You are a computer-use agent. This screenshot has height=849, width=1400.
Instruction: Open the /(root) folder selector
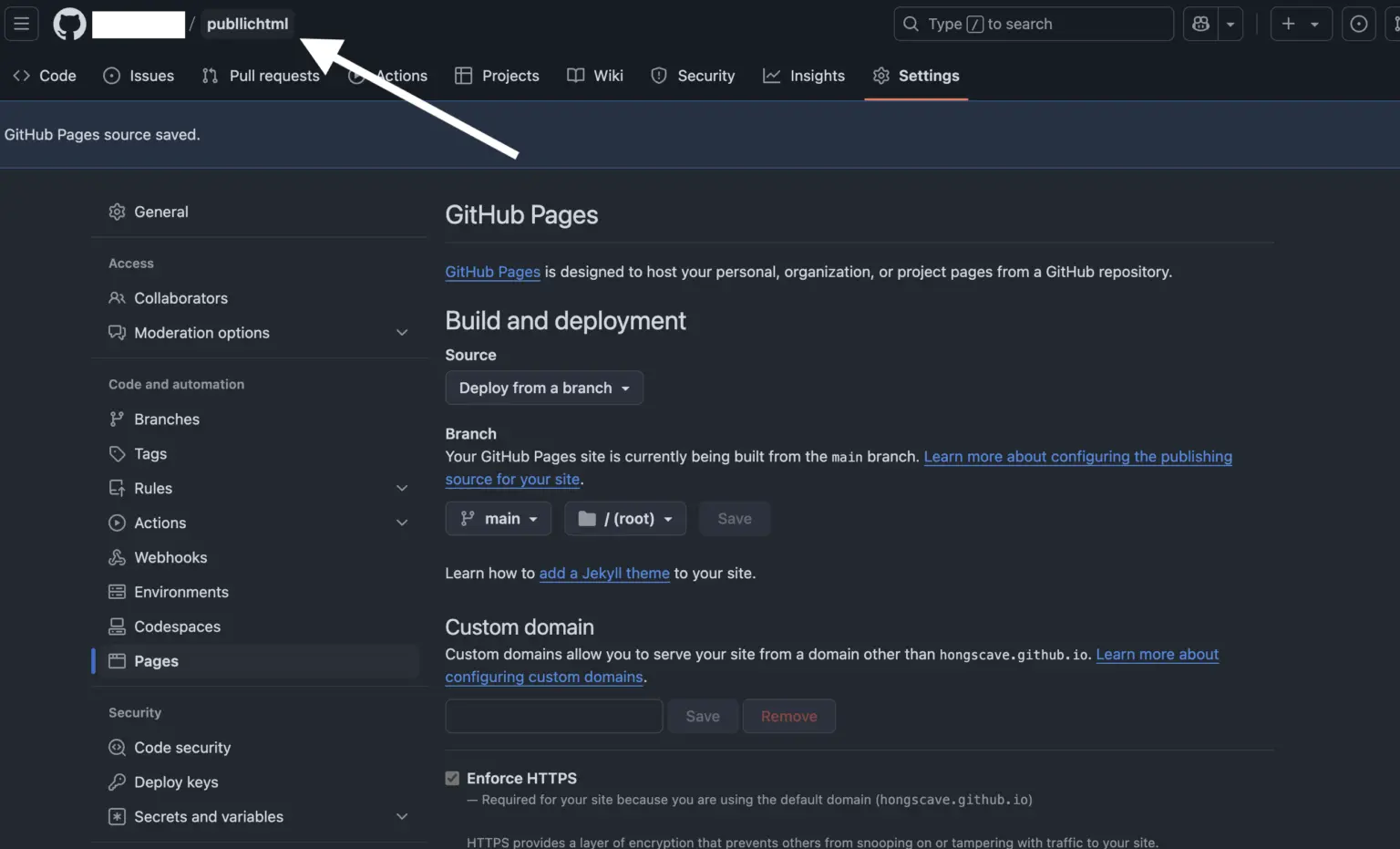[624, 518]
